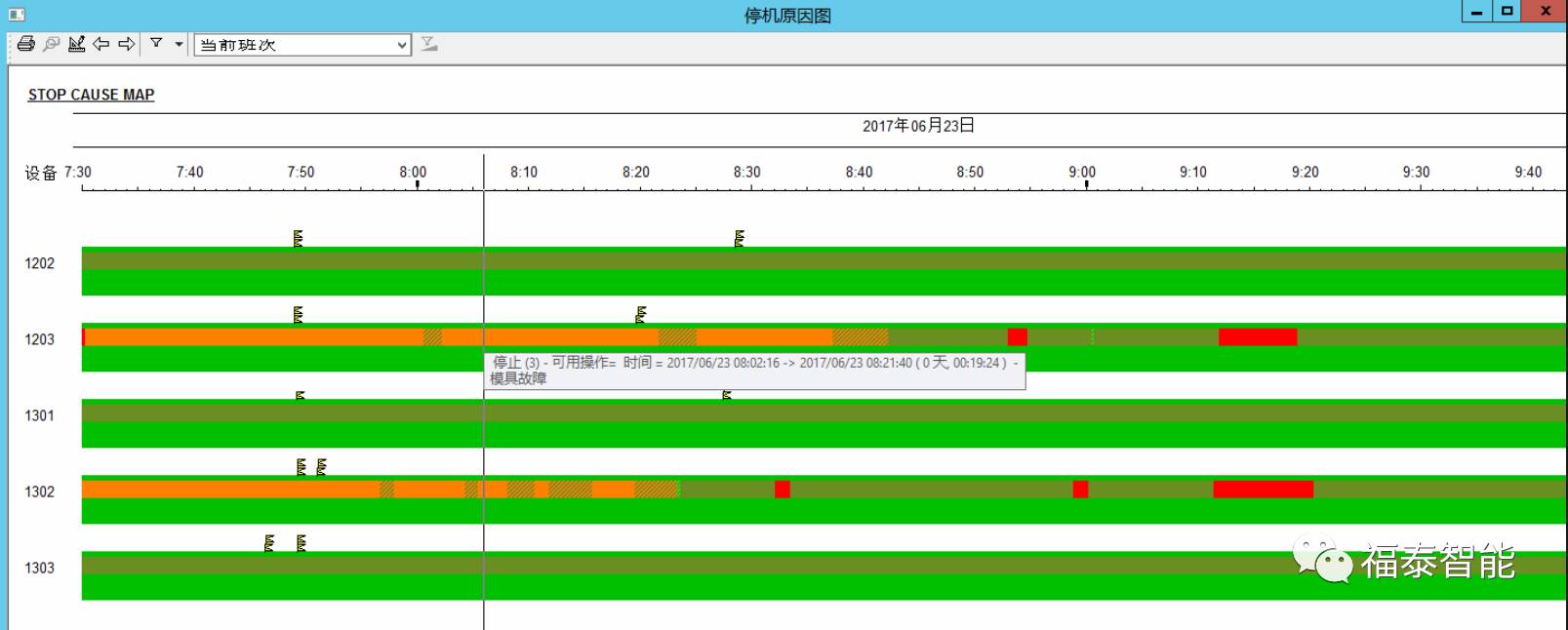Click the leftmost flag marker above 1303
Image resolution: width=1568 pixels, height=630 pixels.
(x=269, y=543)
